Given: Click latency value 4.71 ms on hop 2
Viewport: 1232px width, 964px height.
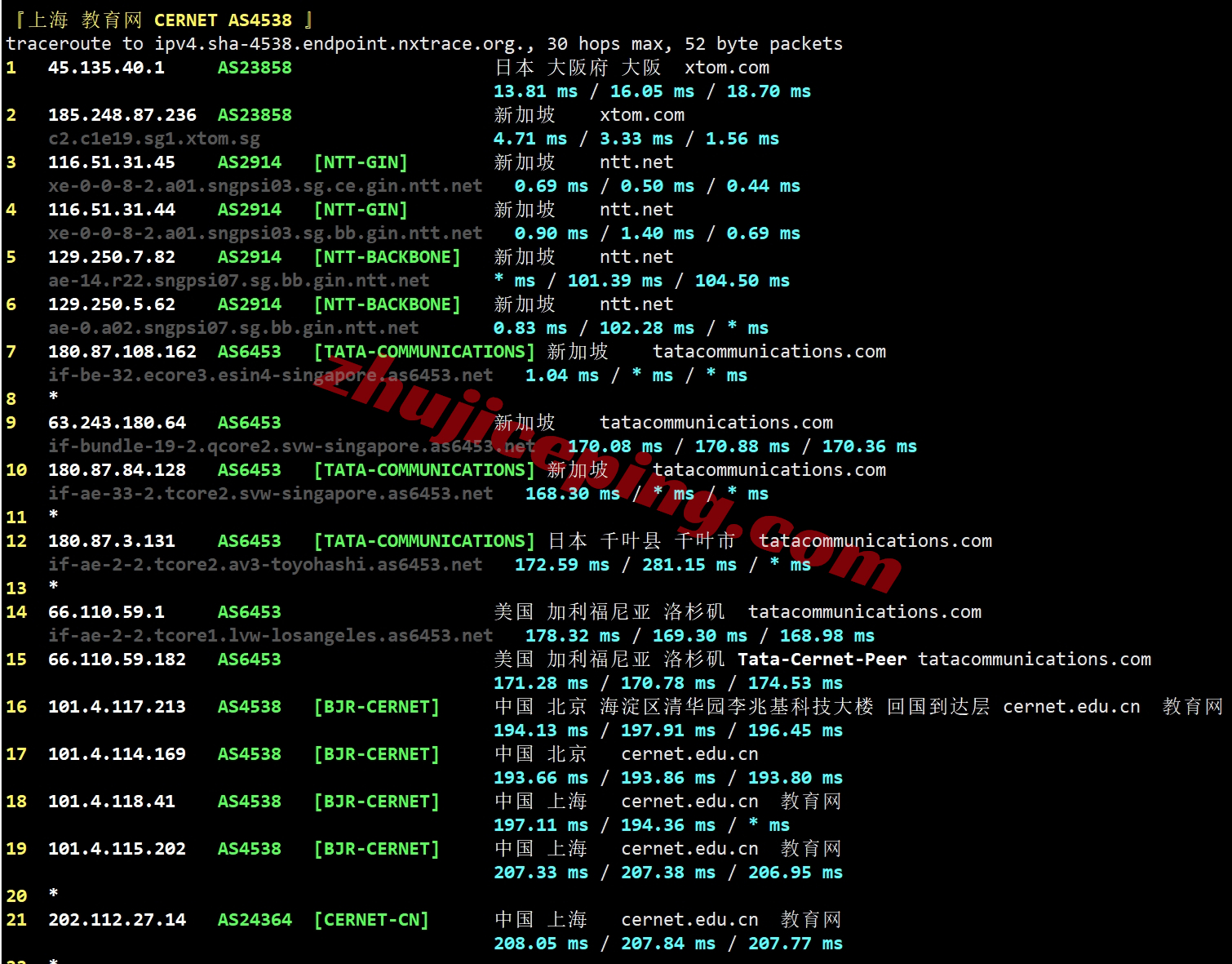Looking at the screenshot, I should [x=530, y=138].
